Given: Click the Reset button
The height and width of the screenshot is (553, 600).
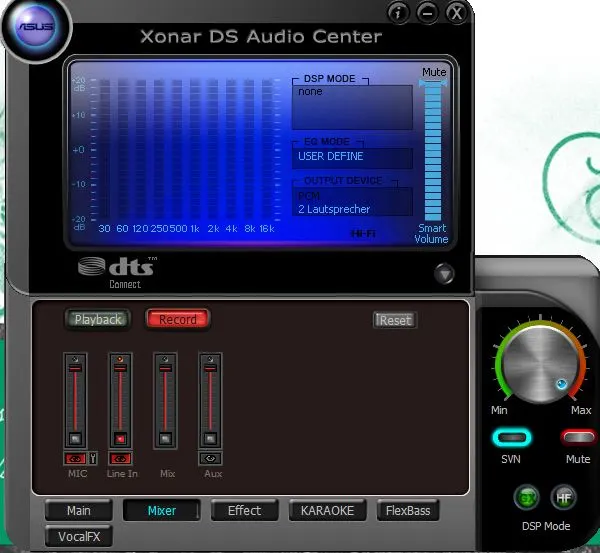Looking at the screenshot, I should (394, 320).
